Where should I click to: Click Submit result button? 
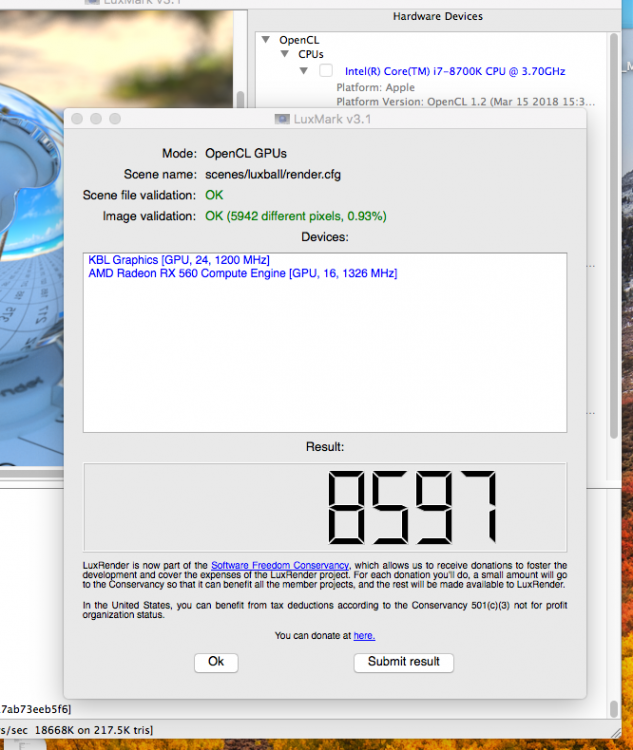(403, 662)
